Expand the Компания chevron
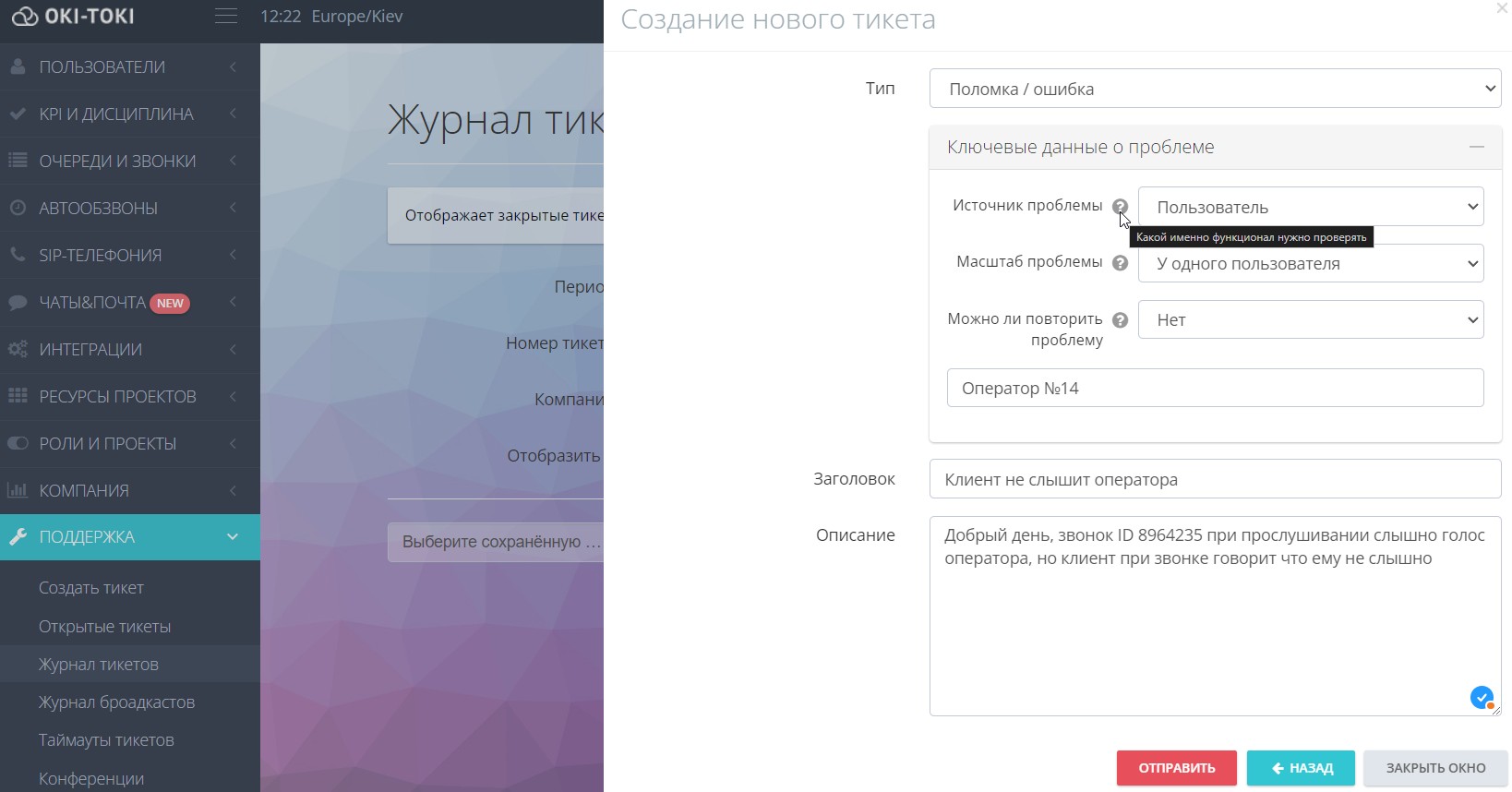The height and width of the screenshot is (792, 1512). (233, 490)
